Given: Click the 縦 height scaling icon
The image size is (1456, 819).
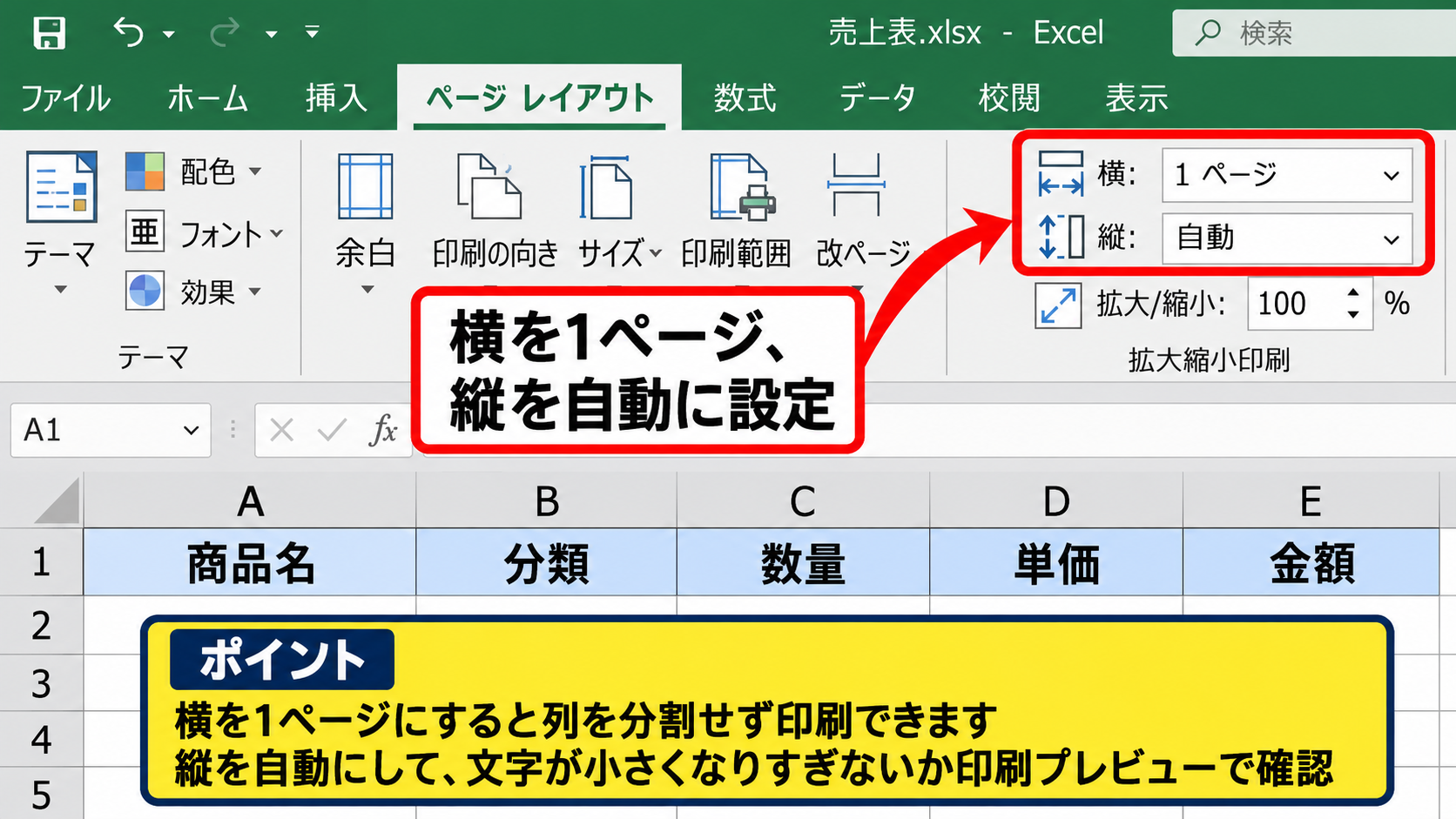Looking at the screenshot, I should (x=1060, y=237).
